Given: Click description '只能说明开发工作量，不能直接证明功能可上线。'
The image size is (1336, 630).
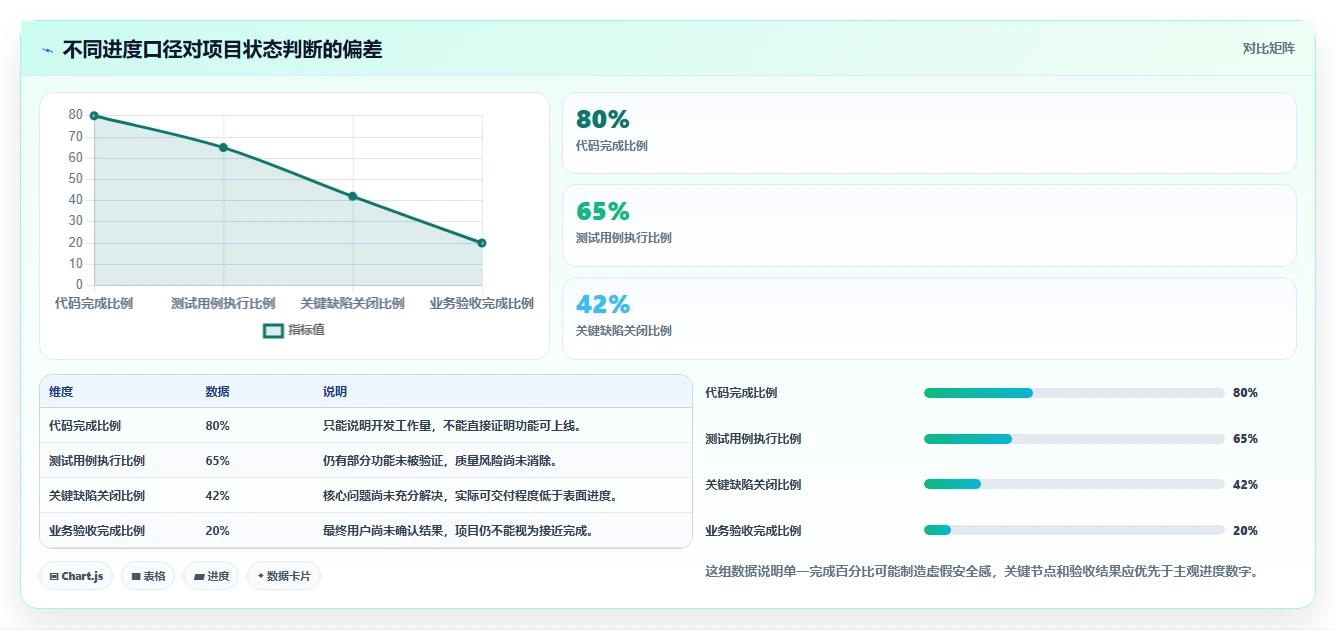Looking at the screenshot, I should [x=453, y=426].
